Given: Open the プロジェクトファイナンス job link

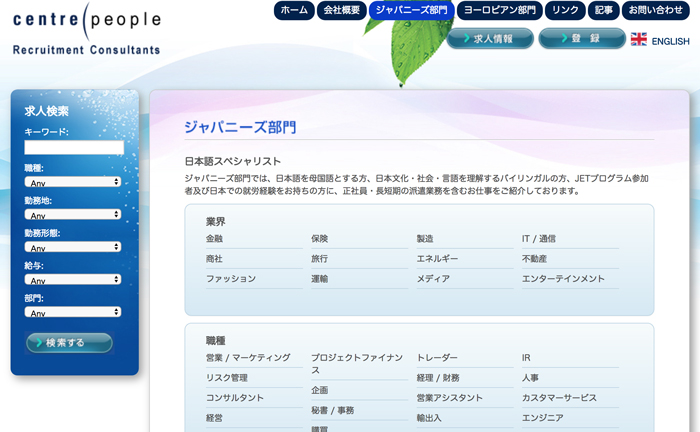Looking at the screenshot, I should click(x=357, y=364).
